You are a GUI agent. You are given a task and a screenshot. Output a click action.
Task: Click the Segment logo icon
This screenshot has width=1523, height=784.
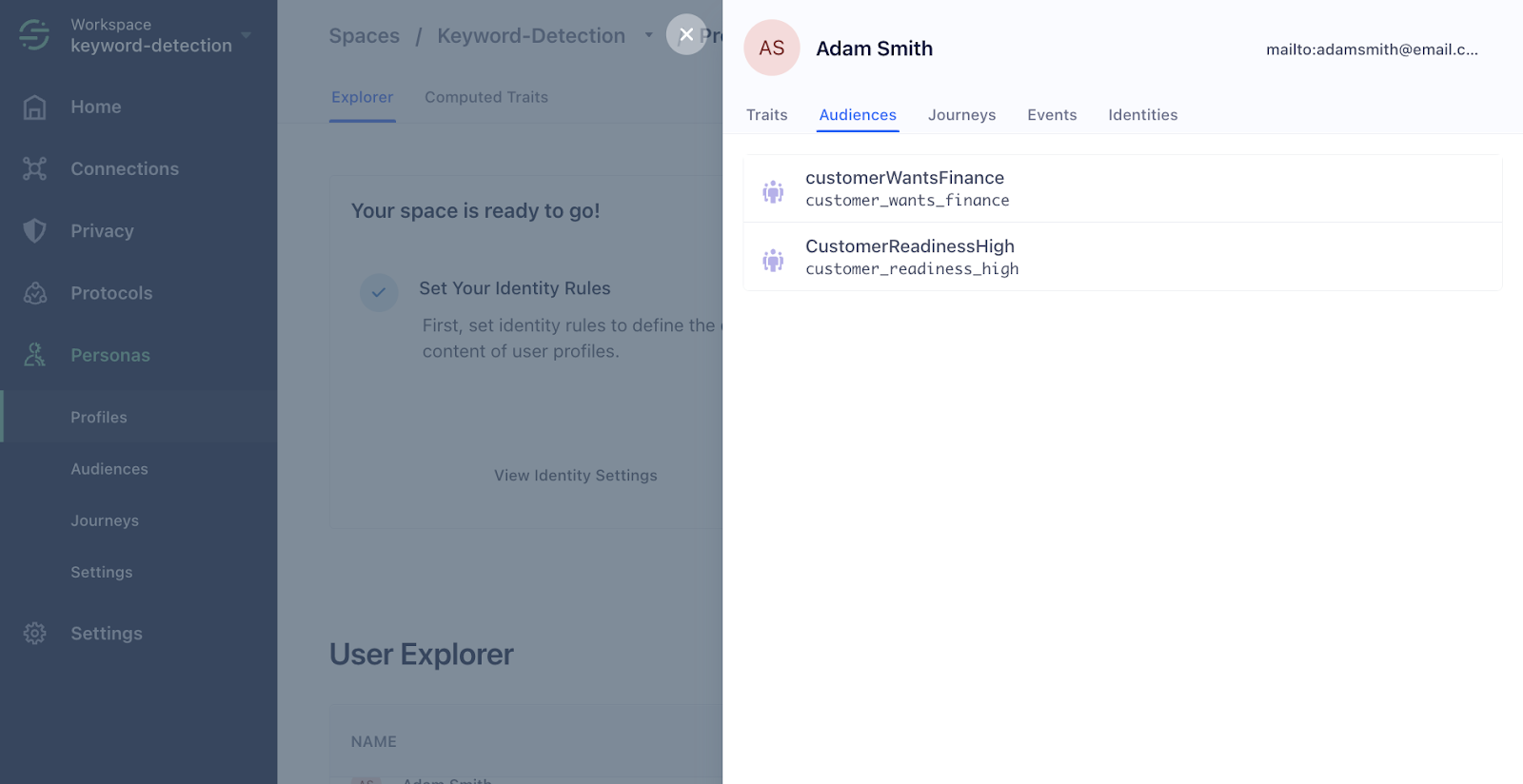(x=34, y=35)
